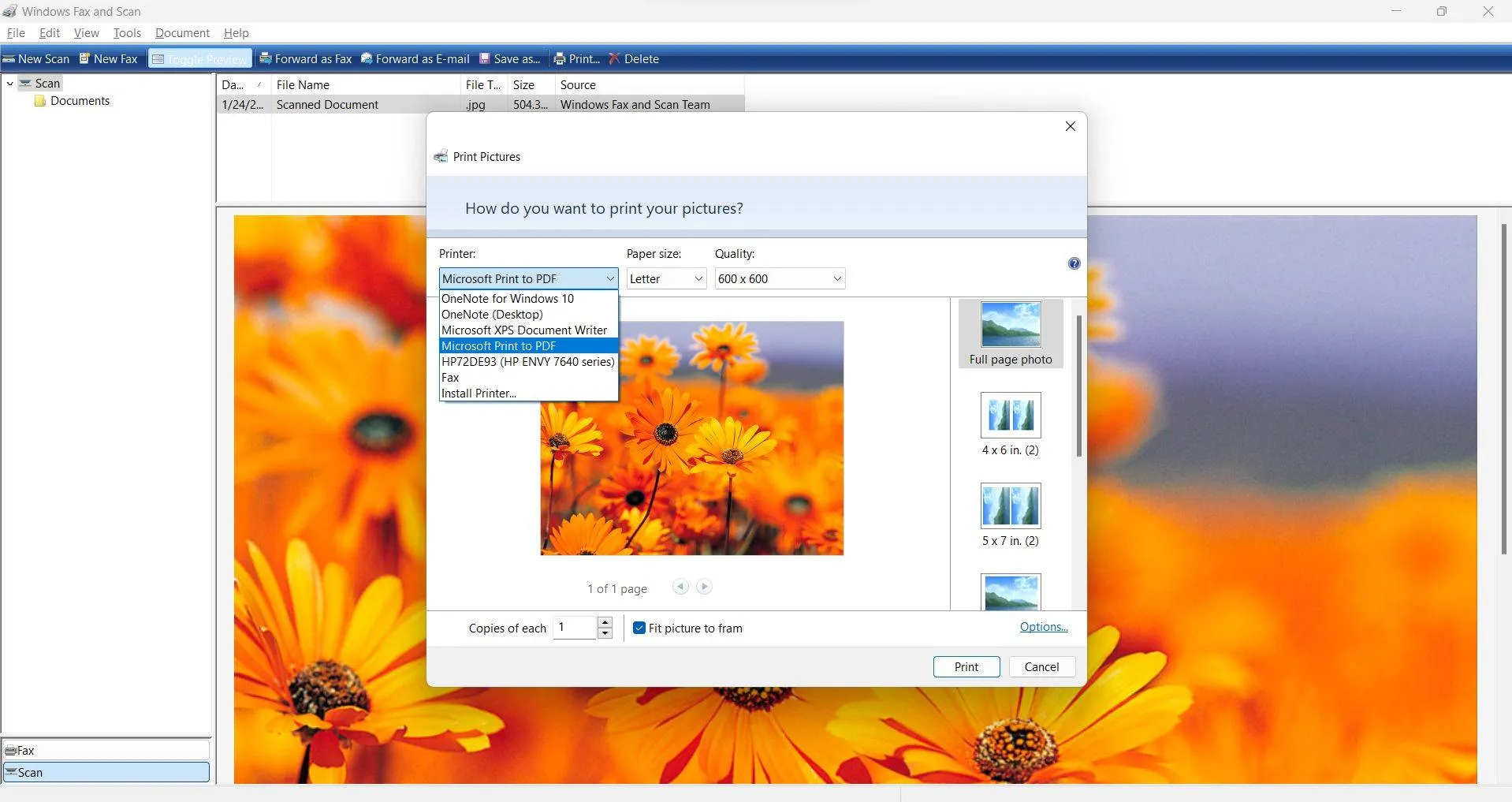Select the 5 x 7 in. layout thumbnail

[1009, 505]
